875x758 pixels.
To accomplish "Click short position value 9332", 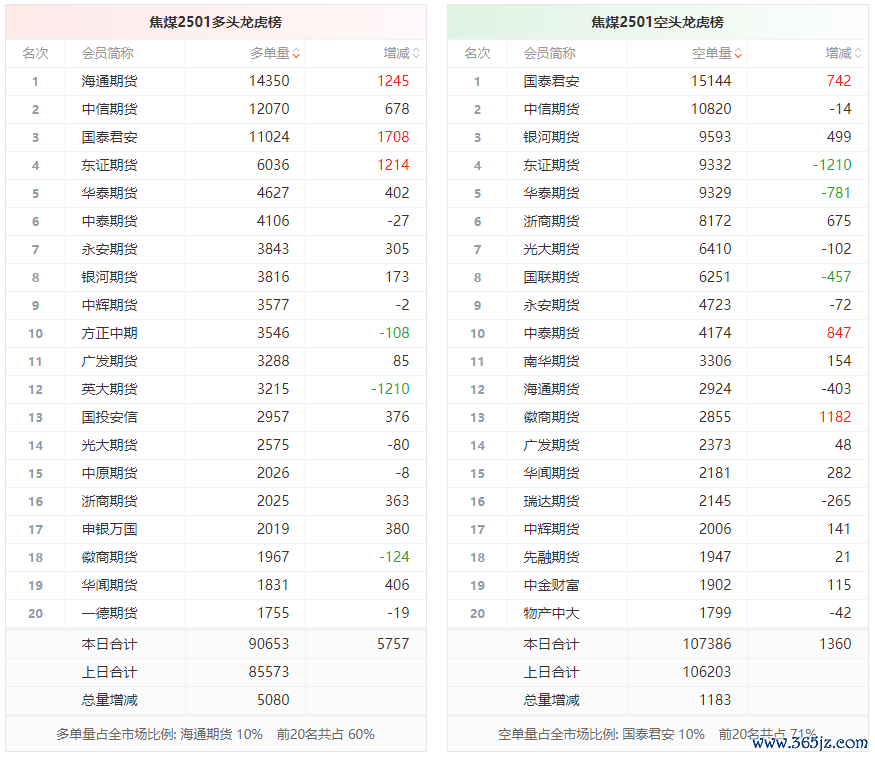I will coord(715,165).
